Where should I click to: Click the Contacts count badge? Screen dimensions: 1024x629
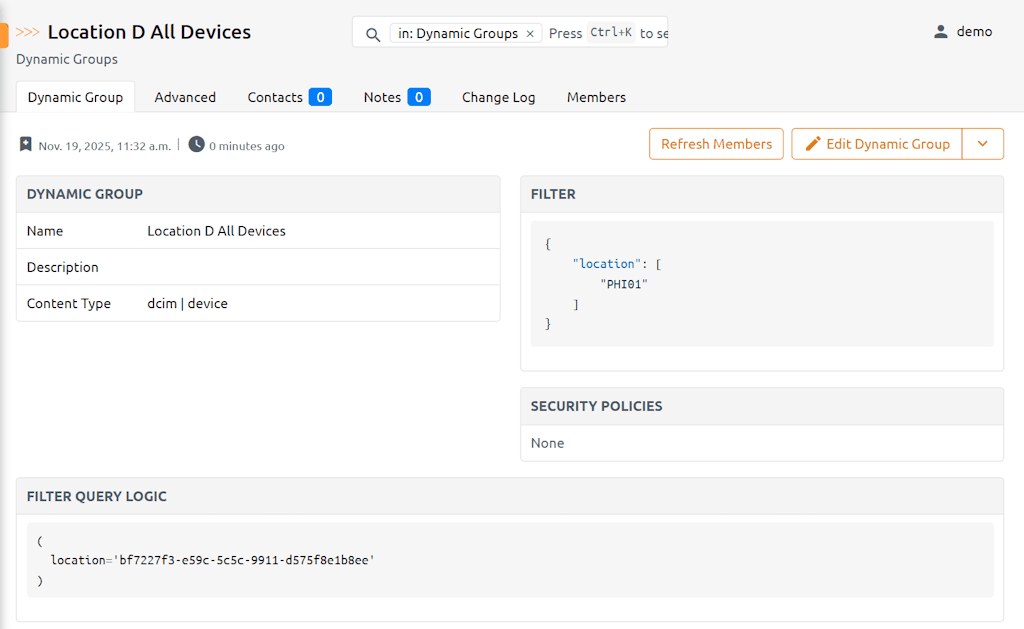click(x=320, y=97)
